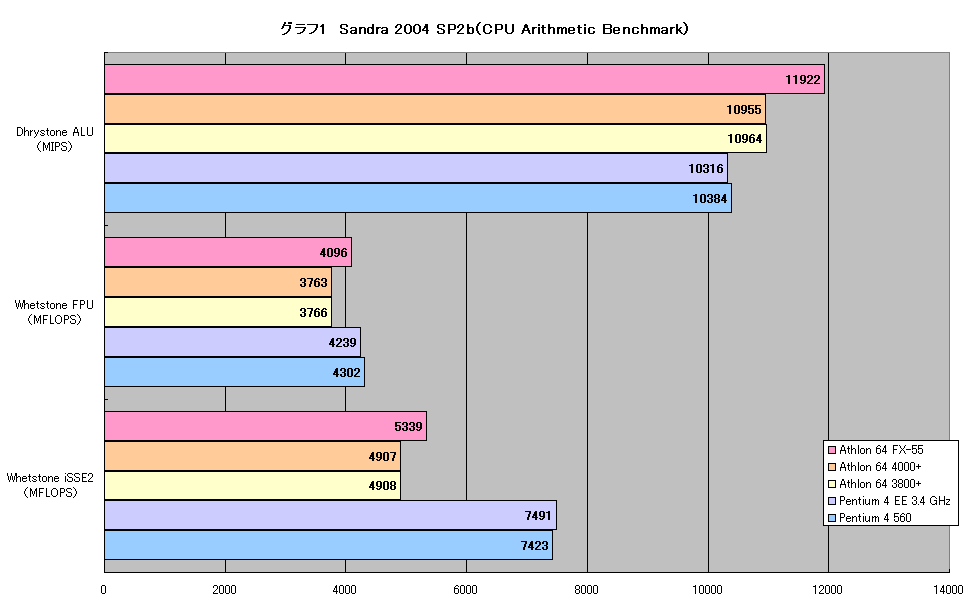
Task: Select legend text Athlon 64 4000+
Action: pos(880,466)
